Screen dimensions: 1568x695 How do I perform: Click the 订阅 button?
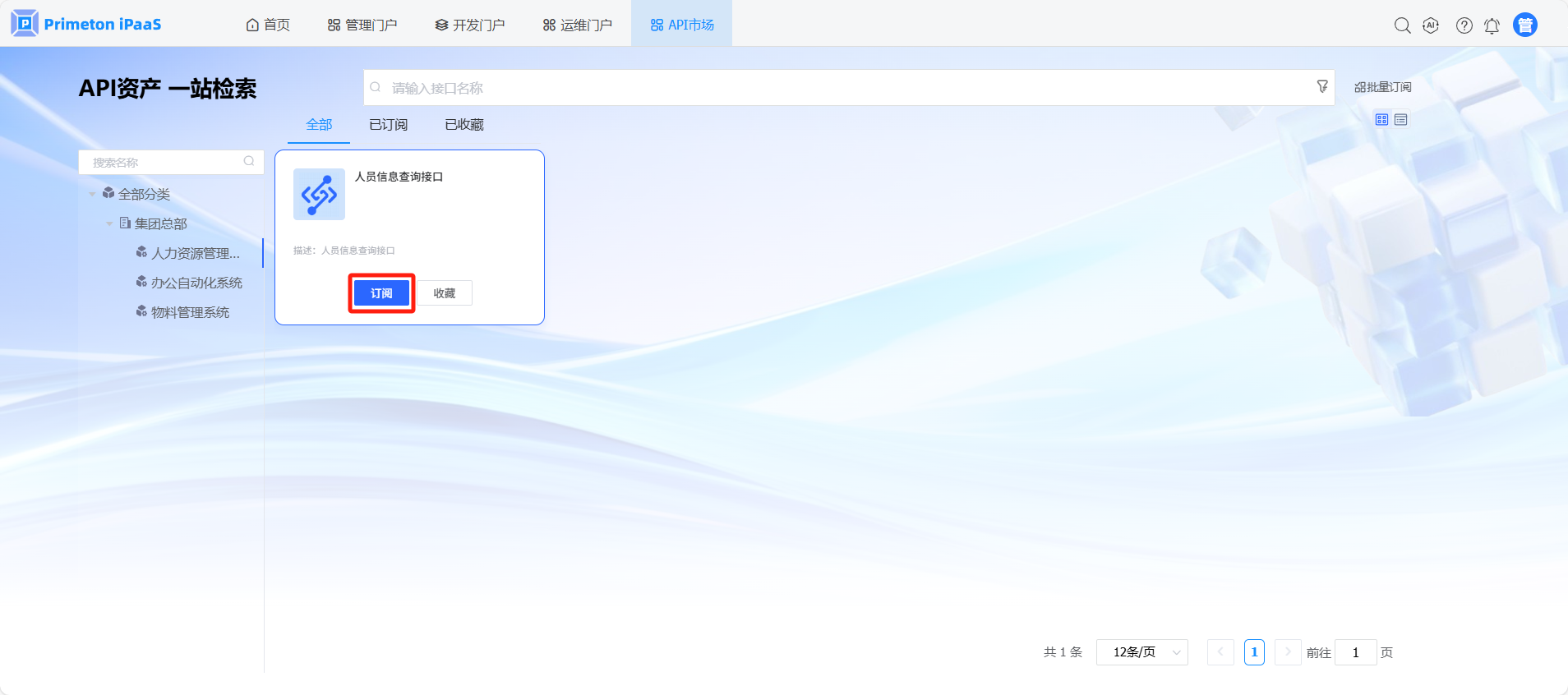(x=381, y=293)
